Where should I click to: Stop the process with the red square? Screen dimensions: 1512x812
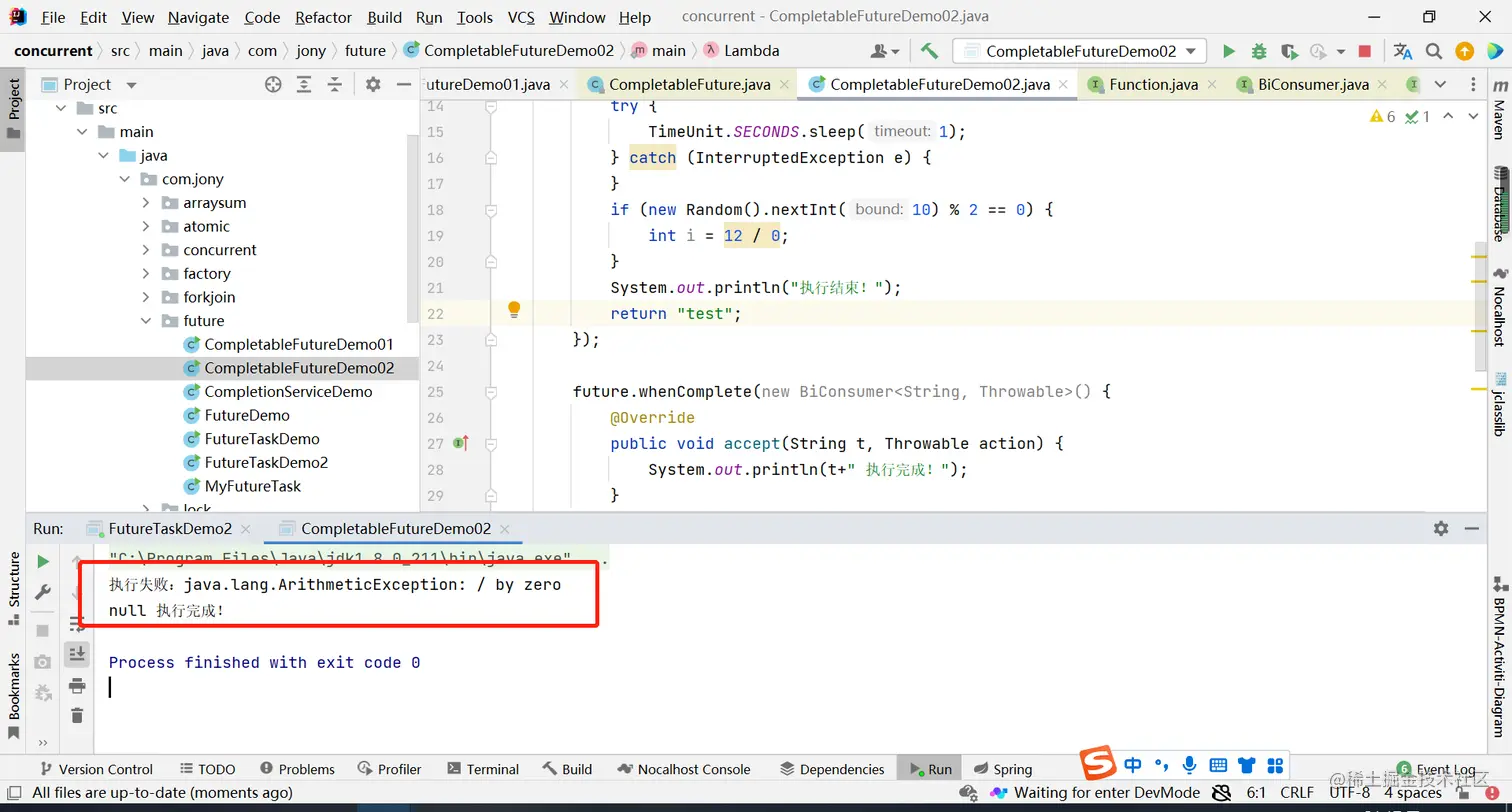pyautogui.click(x=1365, y=51)
